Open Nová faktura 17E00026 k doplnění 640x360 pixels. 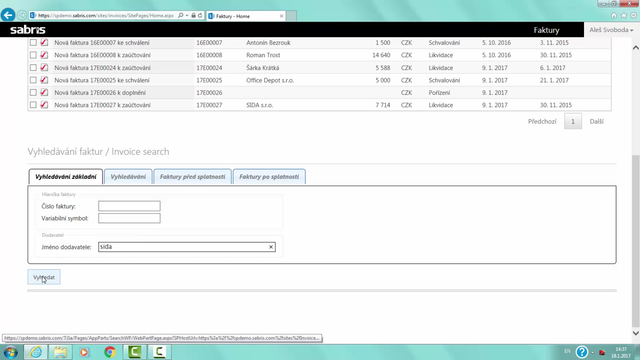(100, 92)
